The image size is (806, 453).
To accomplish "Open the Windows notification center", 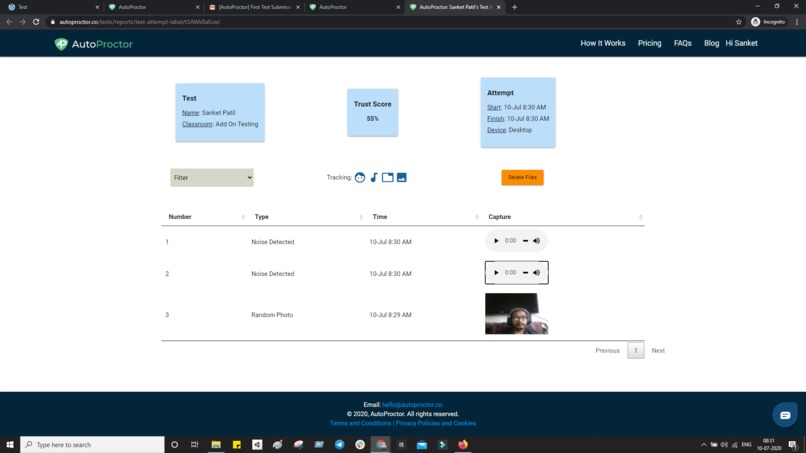I will pyautogui.click(x=793, y=445).
